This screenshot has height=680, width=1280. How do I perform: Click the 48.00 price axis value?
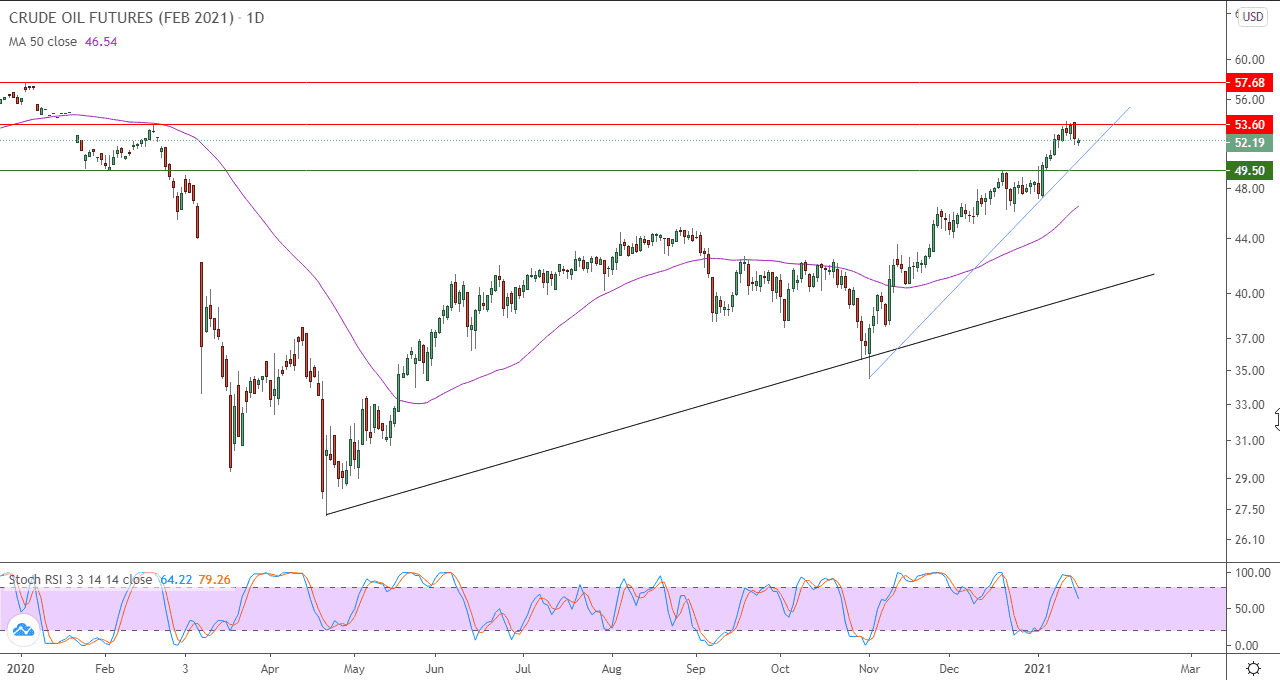1250,188
